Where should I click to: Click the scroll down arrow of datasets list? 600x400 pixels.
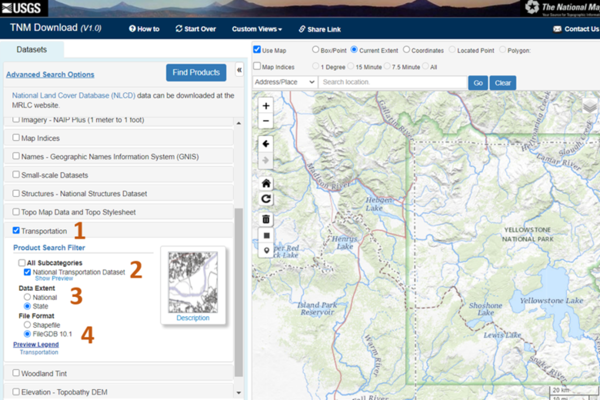(239, 393)
